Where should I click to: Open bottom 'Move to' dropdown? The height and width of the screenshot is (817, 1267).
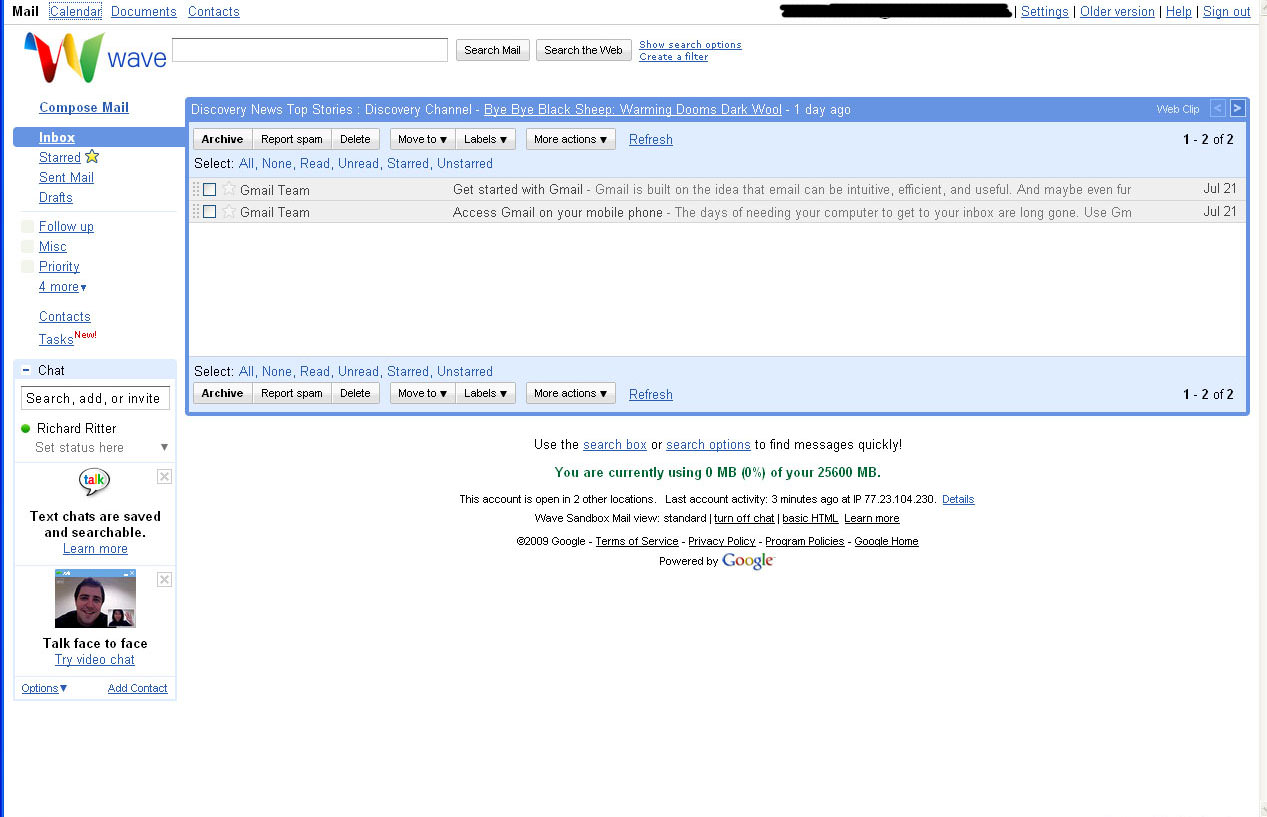[x=423, y=393]
